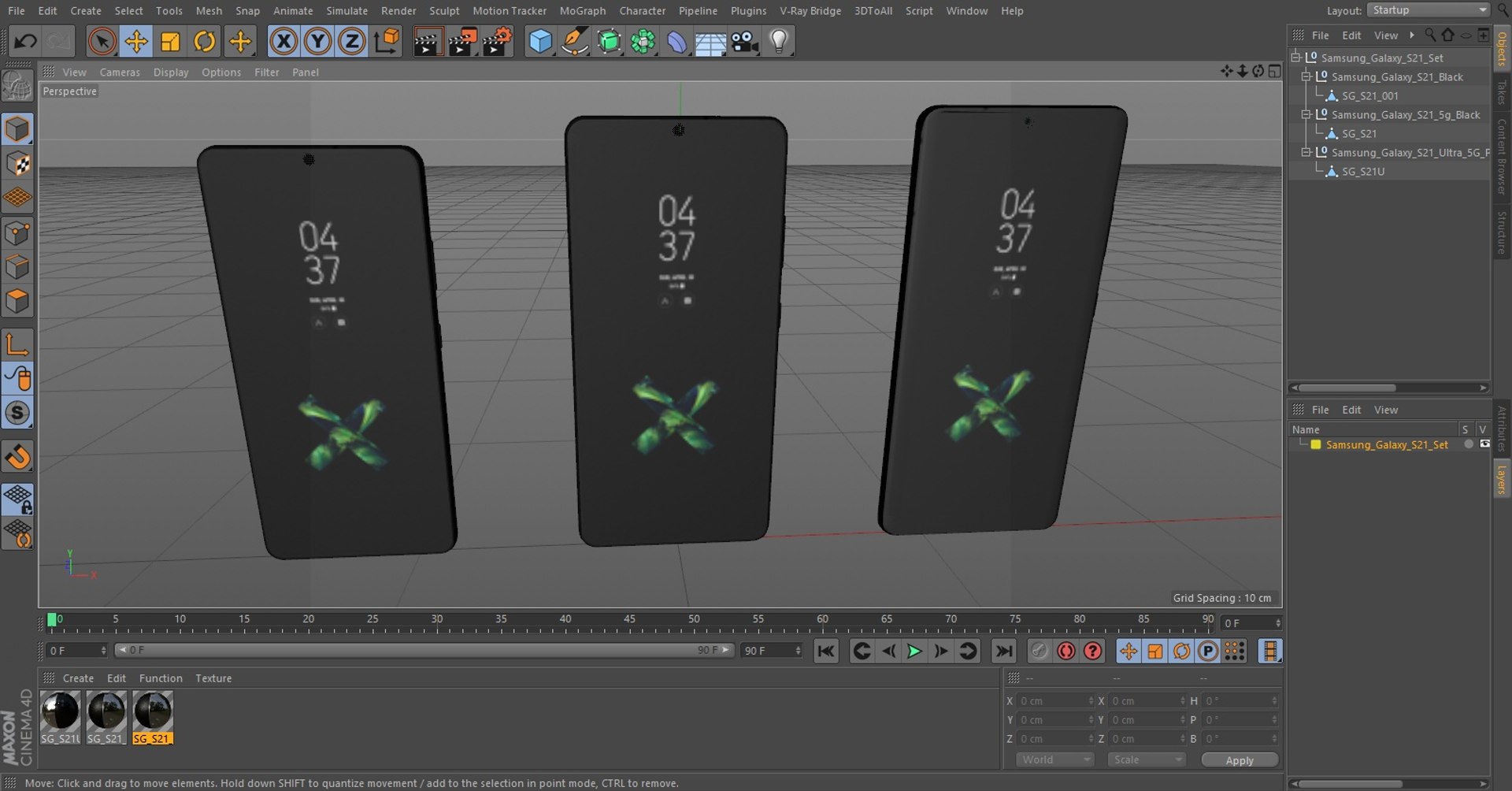Render to Picture Viewer
This screenshot has height=791, width=1512.
tap(462, 41)
